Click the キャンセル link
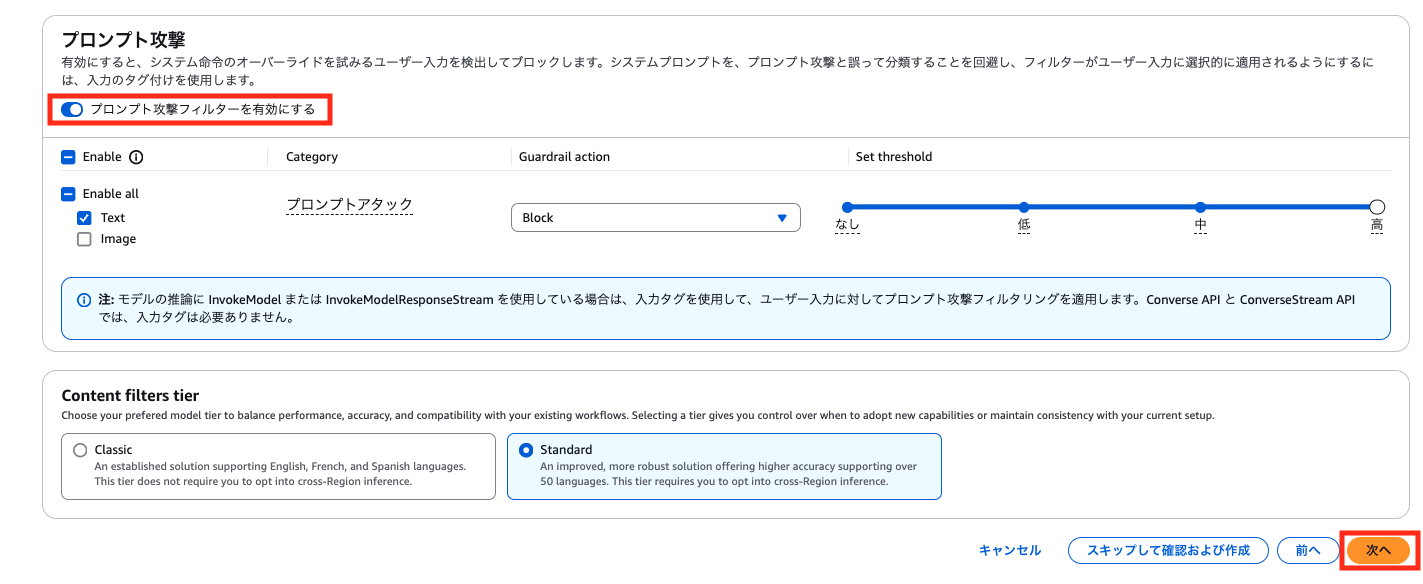The width and height of the screenshot is (1423, 584). click(1009, 550)
